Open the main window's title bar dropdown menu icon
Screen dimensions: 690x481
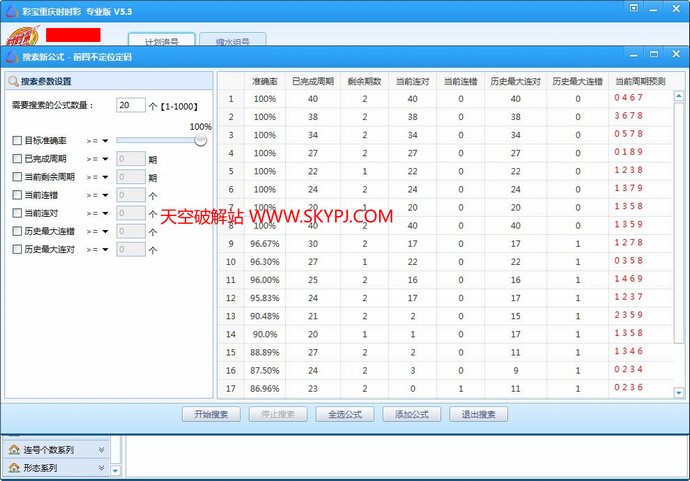coord(632,8)
